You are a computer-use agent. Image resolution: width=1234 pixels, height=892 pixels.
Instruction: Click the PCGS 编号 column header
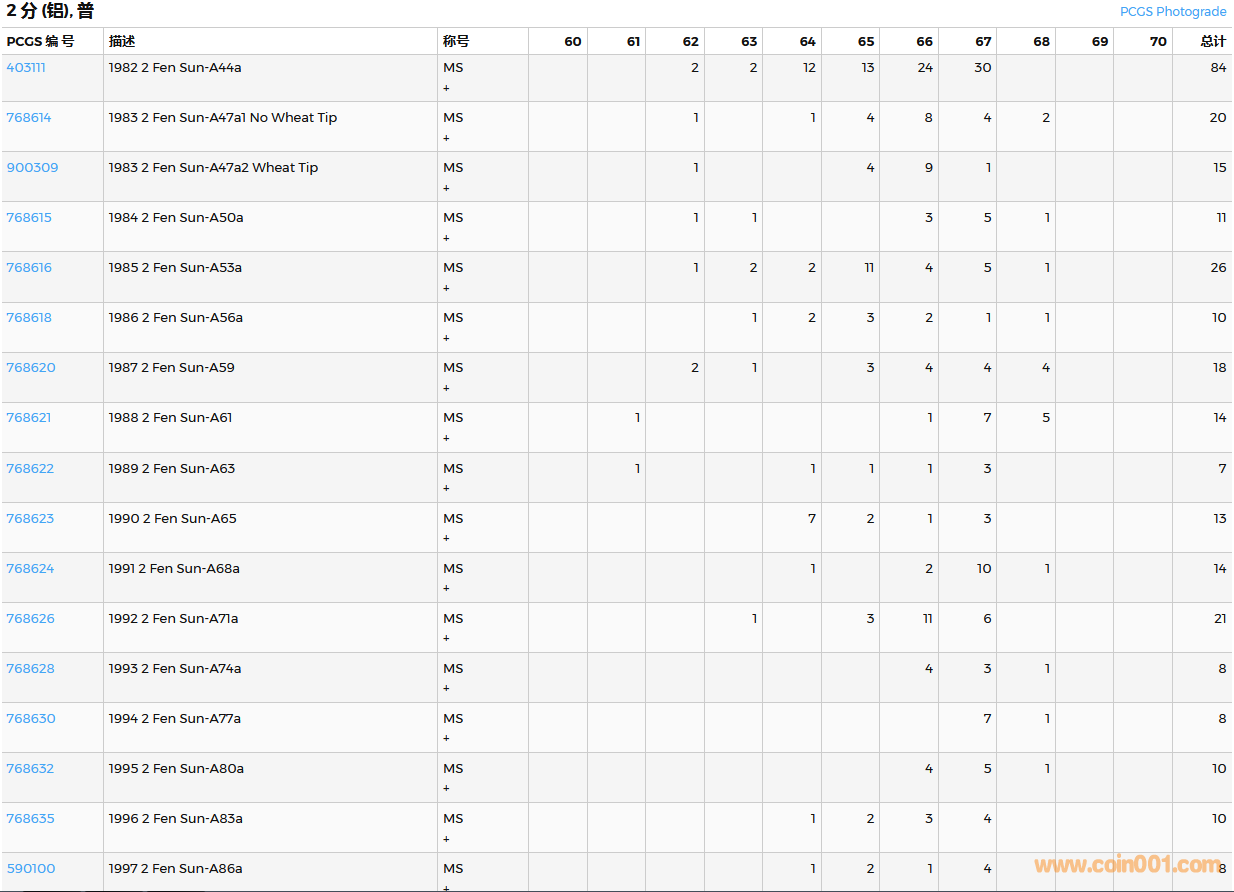40,42
